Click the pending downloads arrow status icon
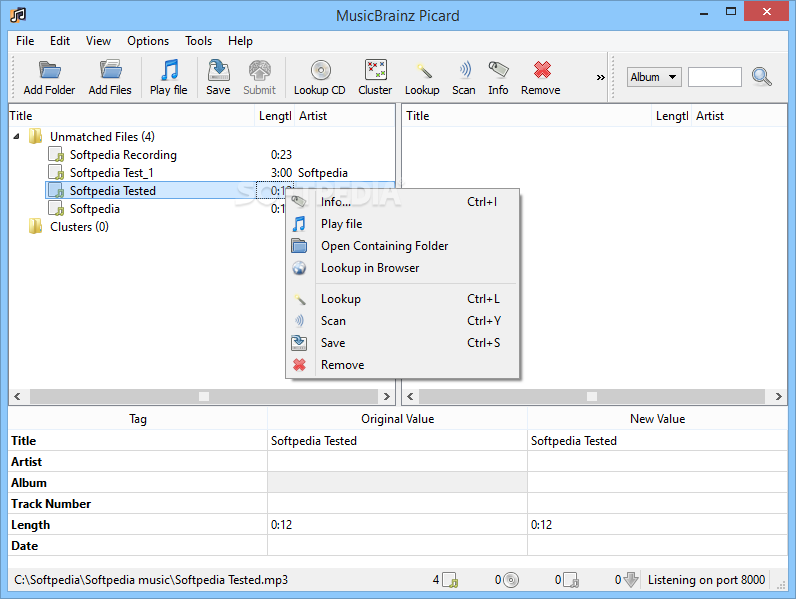This screenshot has width=796, height=599. point(630,580)
